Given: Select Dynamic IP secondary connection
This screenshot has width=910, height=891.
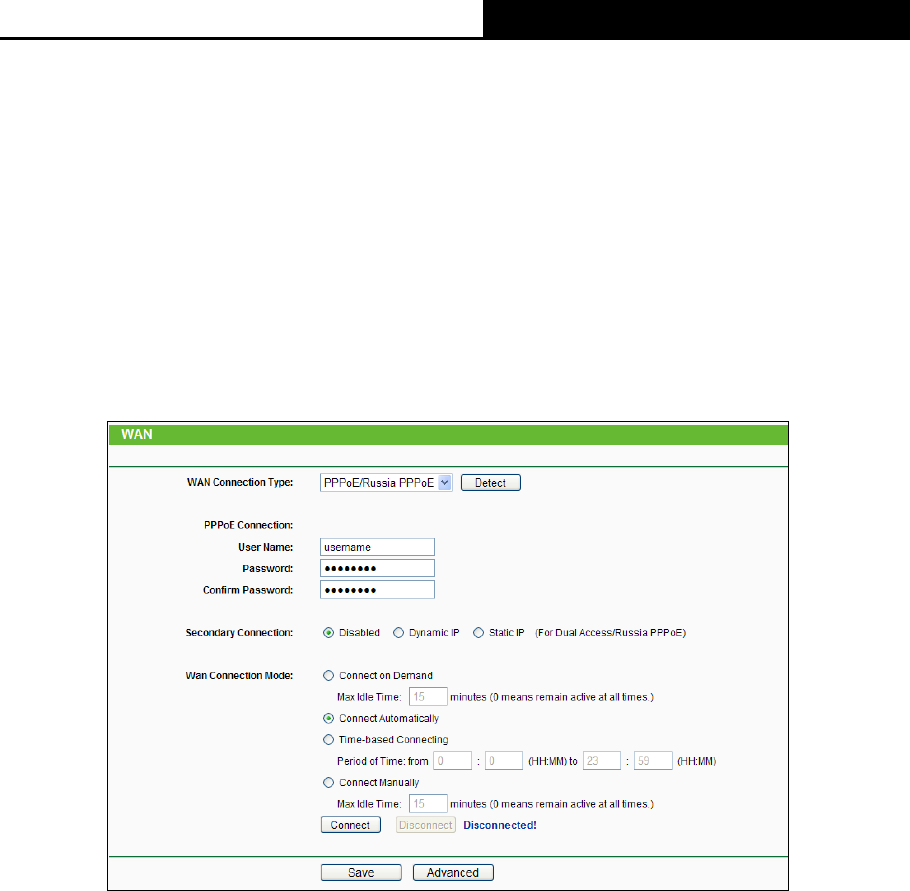Looking at the screenshot, I should point(398,633).
